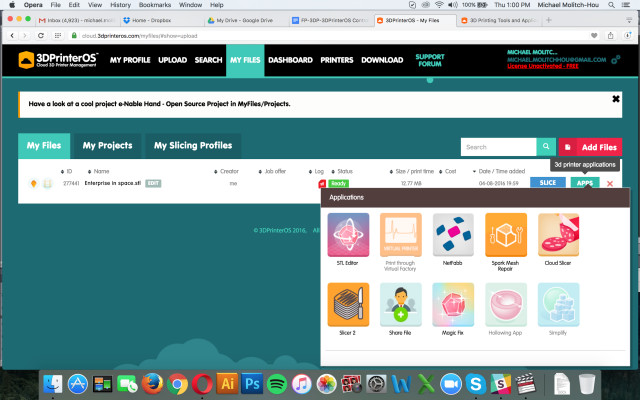Switch to the My Projects tab
Screen dimensions: 640x400
(107, 146)
